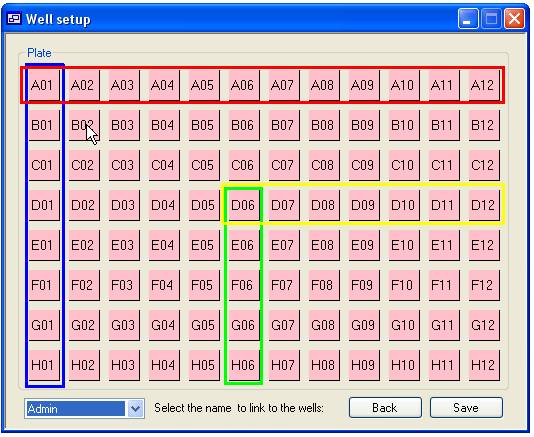Toggle well E06 in the plate

coord(244,245)
